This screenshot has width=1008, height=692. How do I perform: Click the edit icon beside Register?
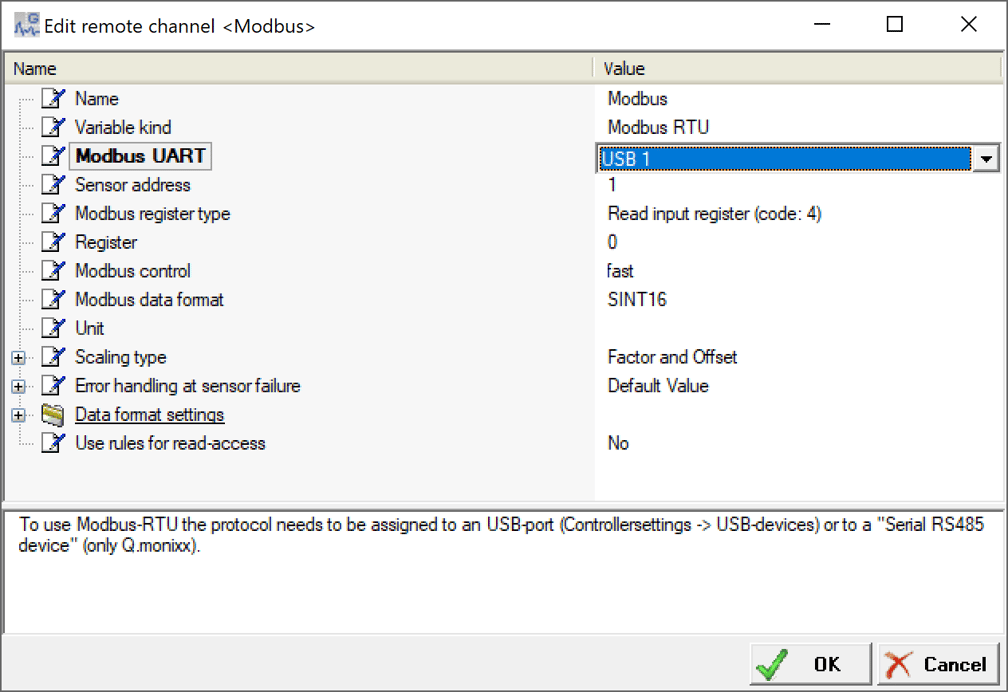pyautogui.click(x=55, y=242)
